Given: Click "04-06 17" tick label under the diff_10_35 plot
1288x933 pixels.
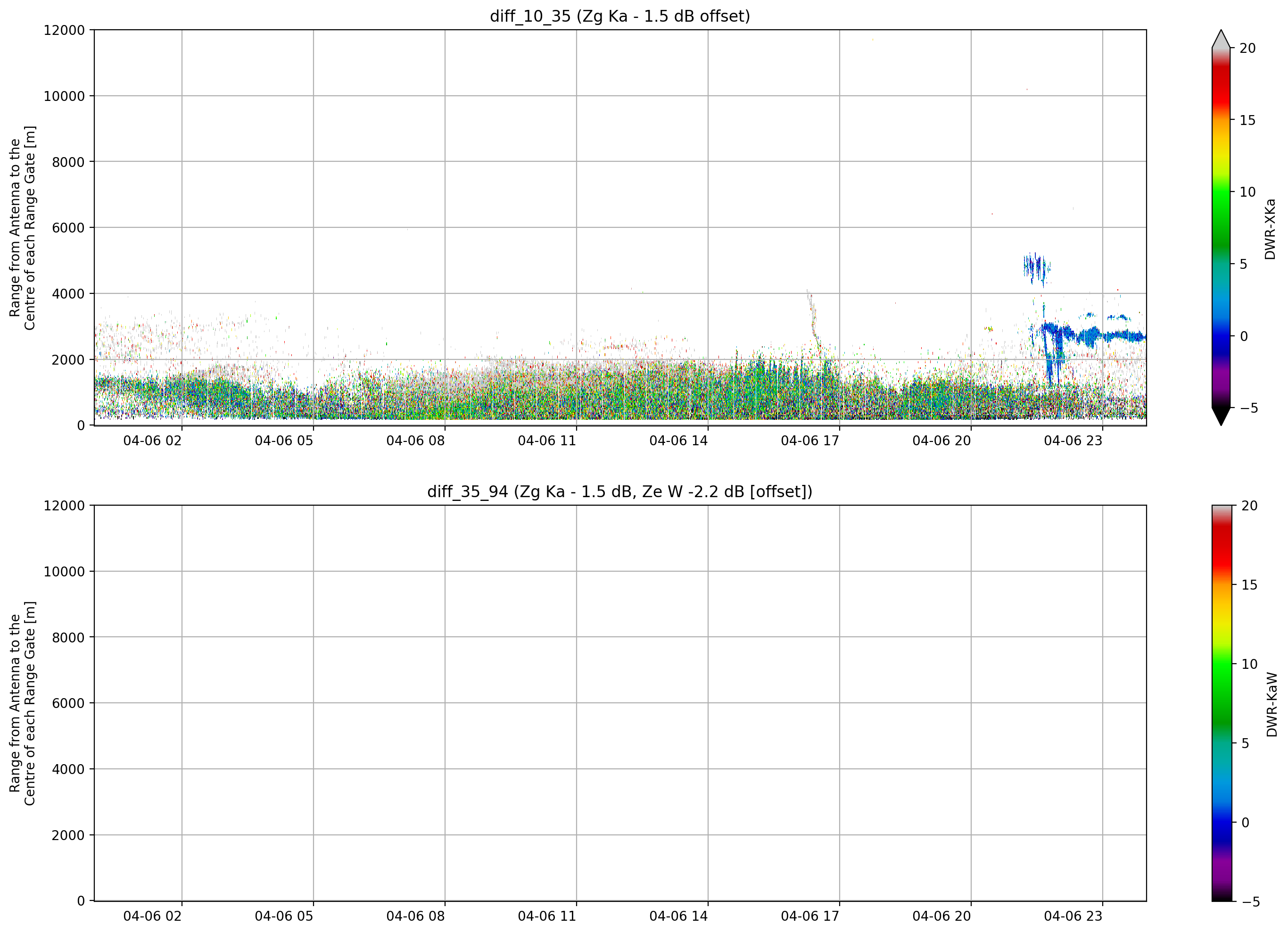Looking at the screenshot, I should [810, 441].
